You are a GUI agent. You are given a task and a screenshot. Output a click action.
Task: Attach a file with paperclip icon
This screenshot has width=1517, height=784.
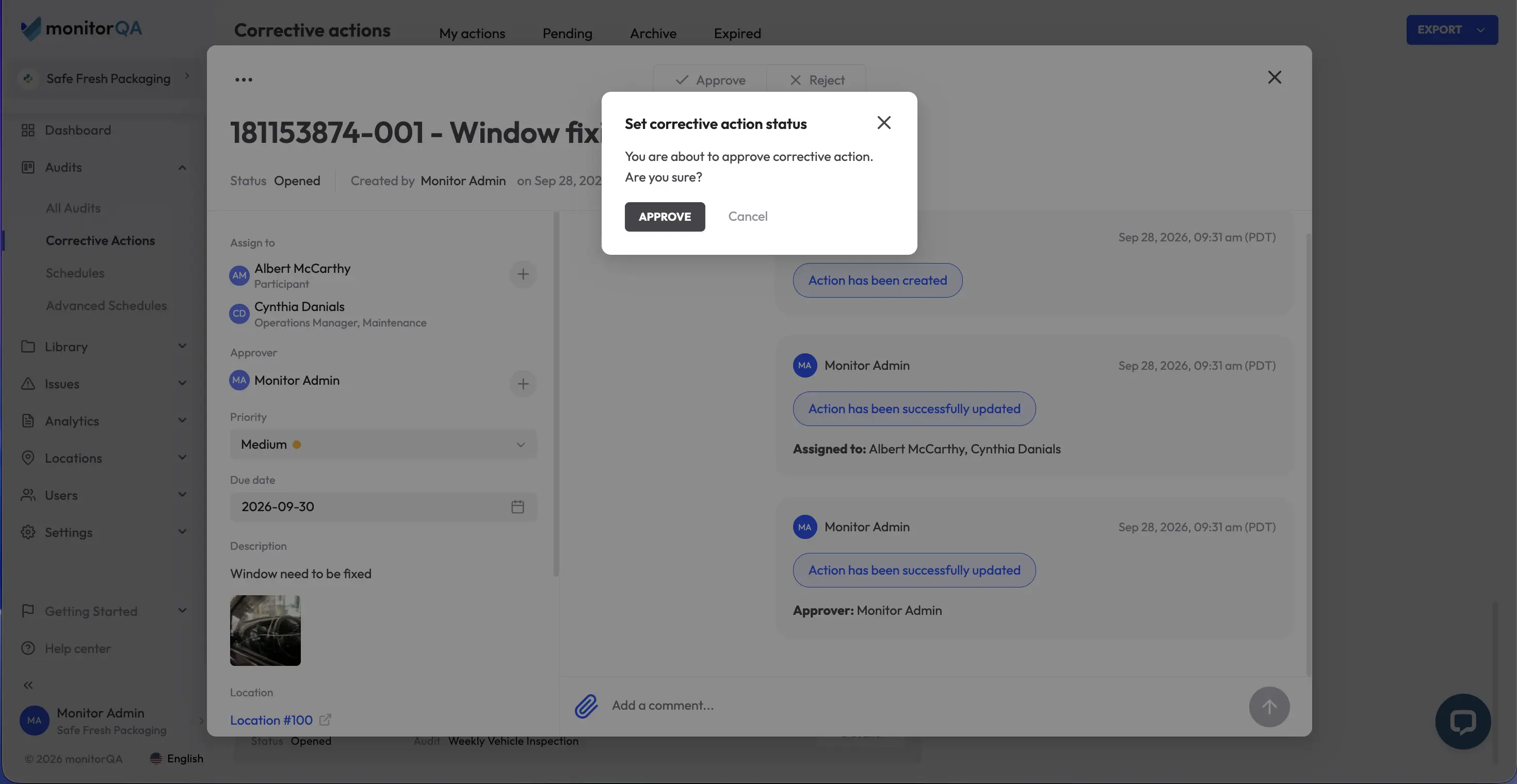[586, 706]
